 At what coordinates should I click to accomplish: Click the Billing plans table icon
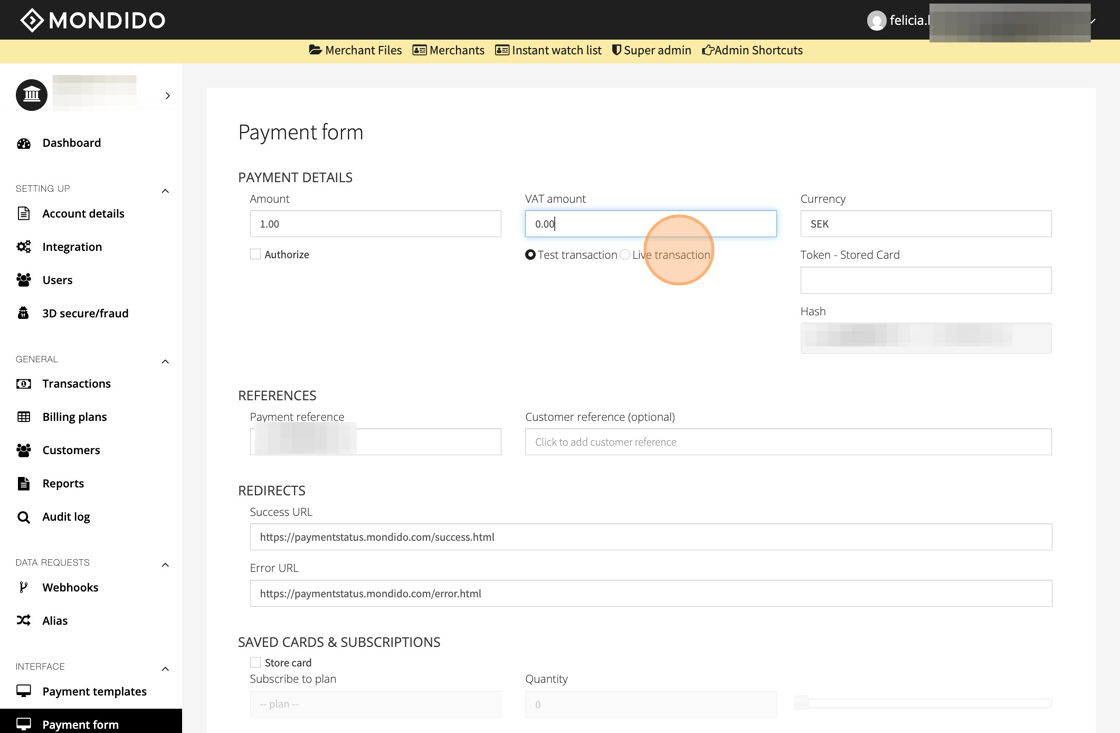tap(24, 417)
